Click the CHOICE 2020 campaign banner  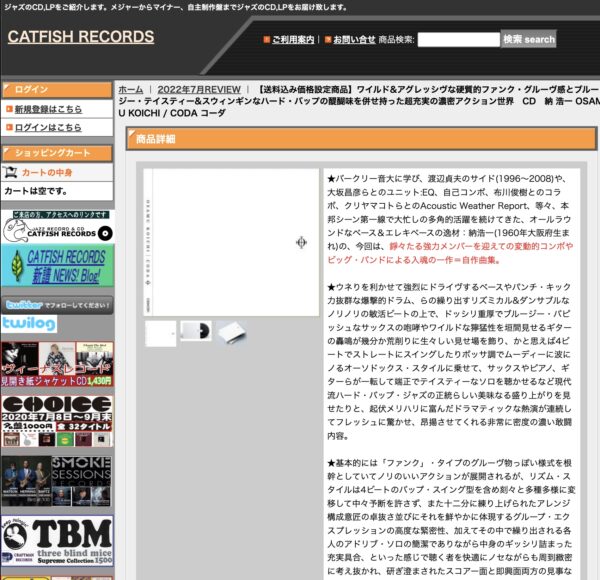[57, 421]
